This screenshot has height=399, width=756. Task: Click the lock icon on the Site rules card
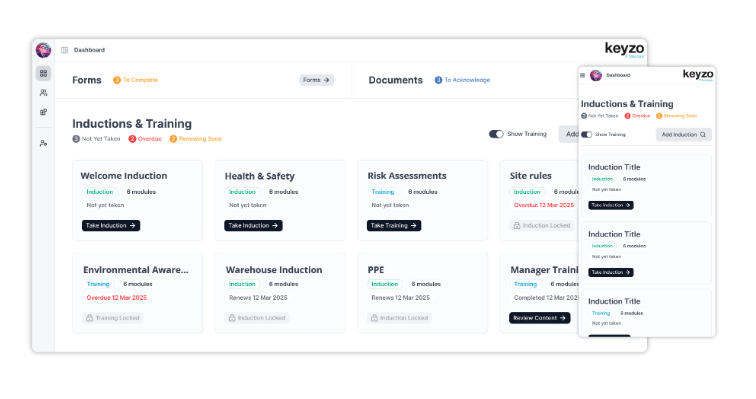pyautogui.click(x=517, y=226)
